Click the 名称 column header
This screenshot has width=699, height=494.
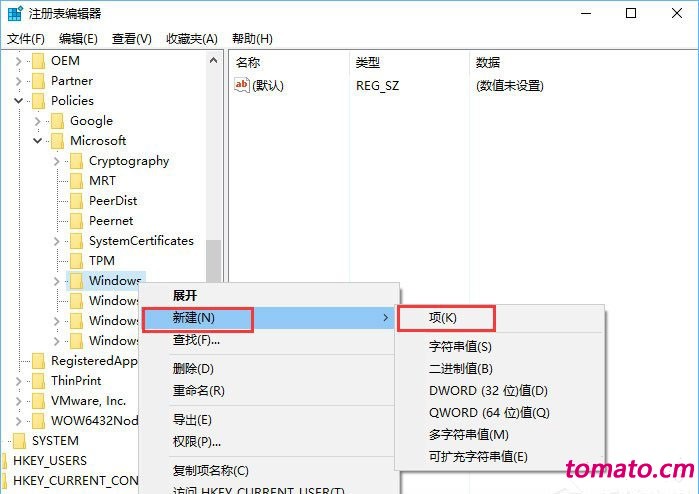click(289, 62)
